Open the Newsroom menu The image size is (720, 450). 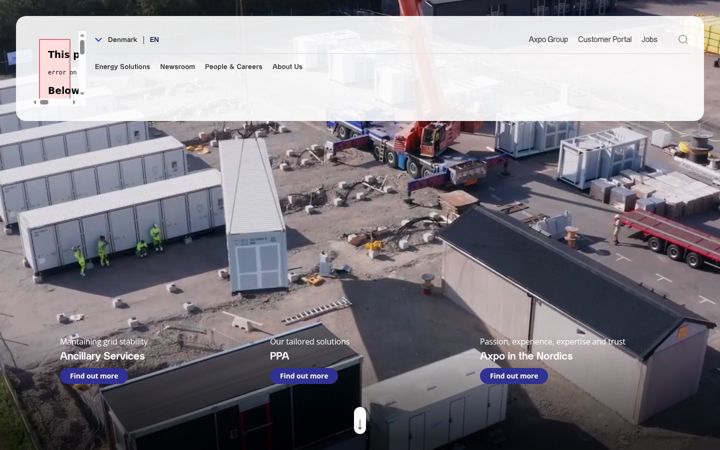(x=177, y=67)
